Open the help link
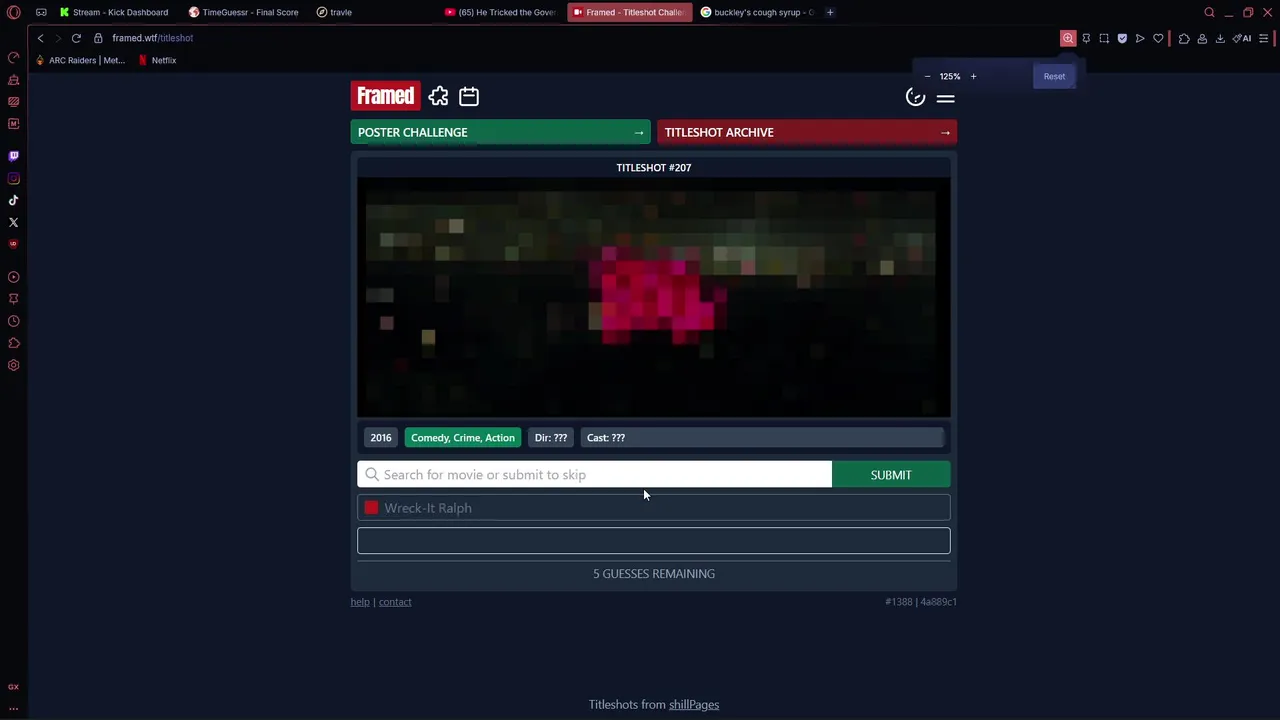This screenshot has width=1280, height=720. point(360,602)
